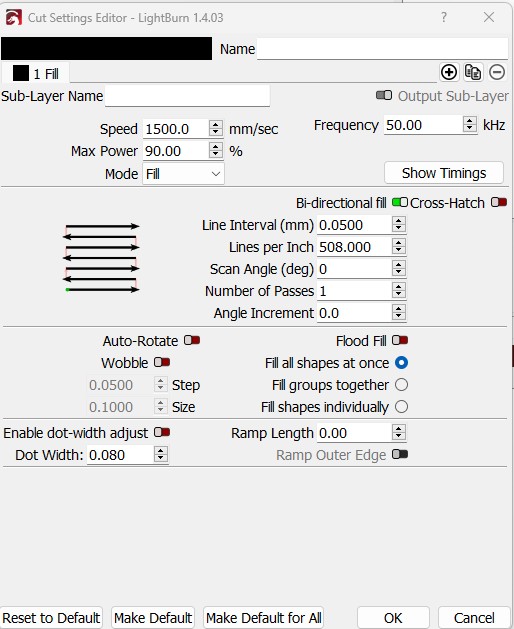Click the Lines per Inch field
Screen dimensions: 514x629
[354, 247]
